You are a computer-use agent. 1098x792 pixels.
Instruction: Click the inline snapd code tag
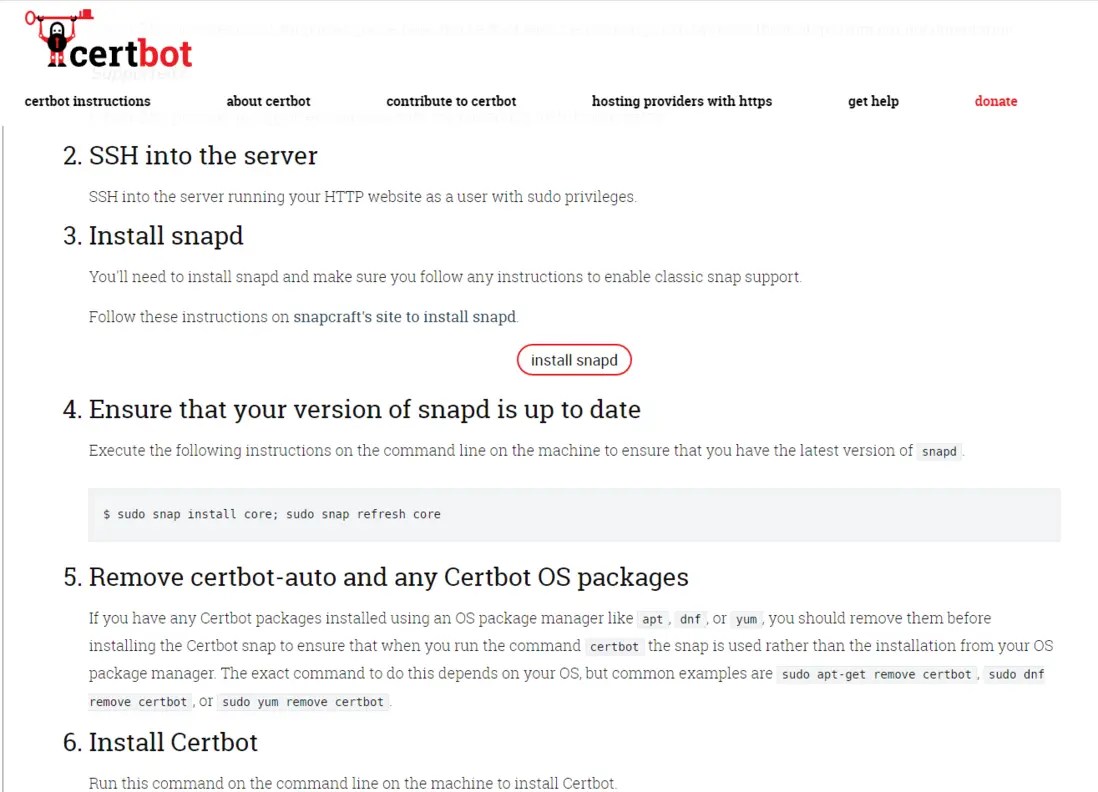pos(938,452)
